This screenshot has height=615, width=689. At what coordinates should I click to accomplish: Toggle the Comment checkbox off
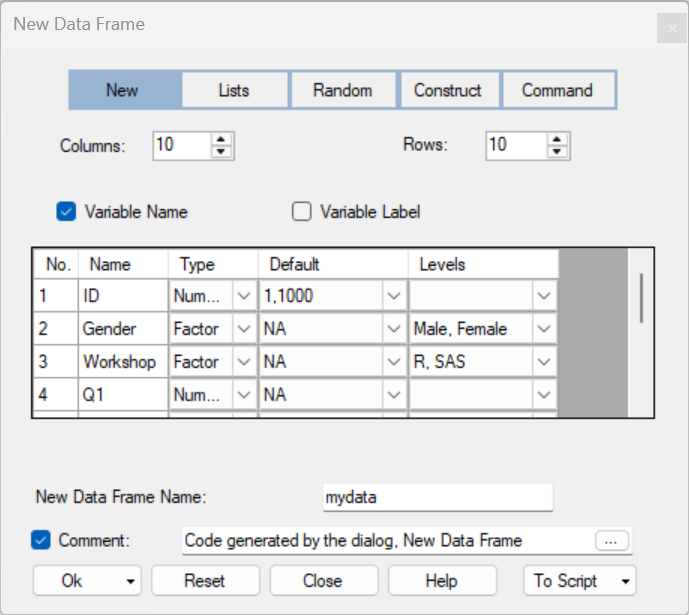pos(42,541)
